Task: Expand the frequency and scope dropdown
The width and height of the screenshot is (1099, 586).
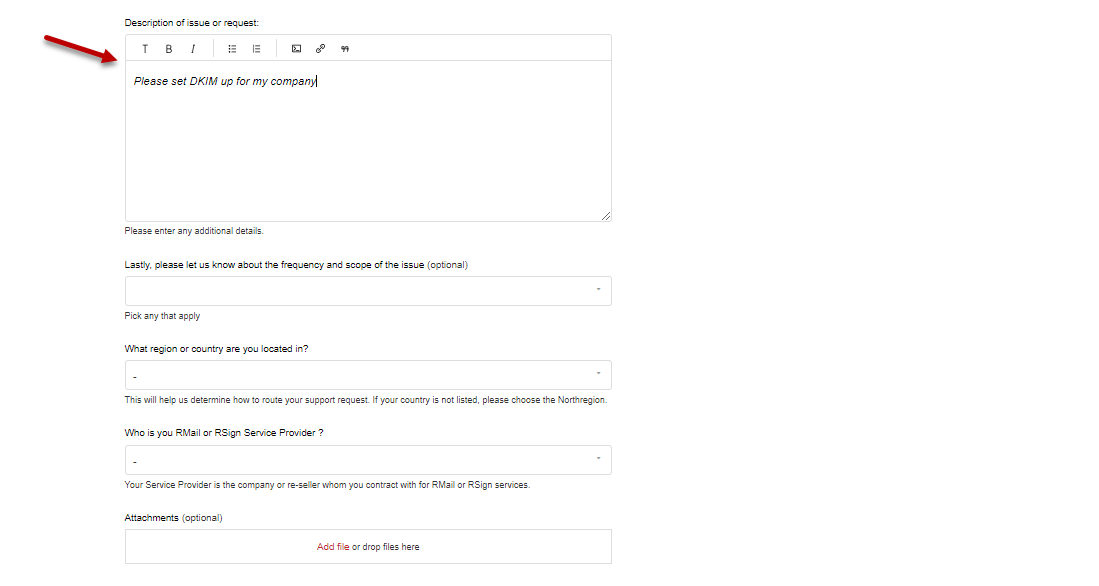Action: click(367, 291)
